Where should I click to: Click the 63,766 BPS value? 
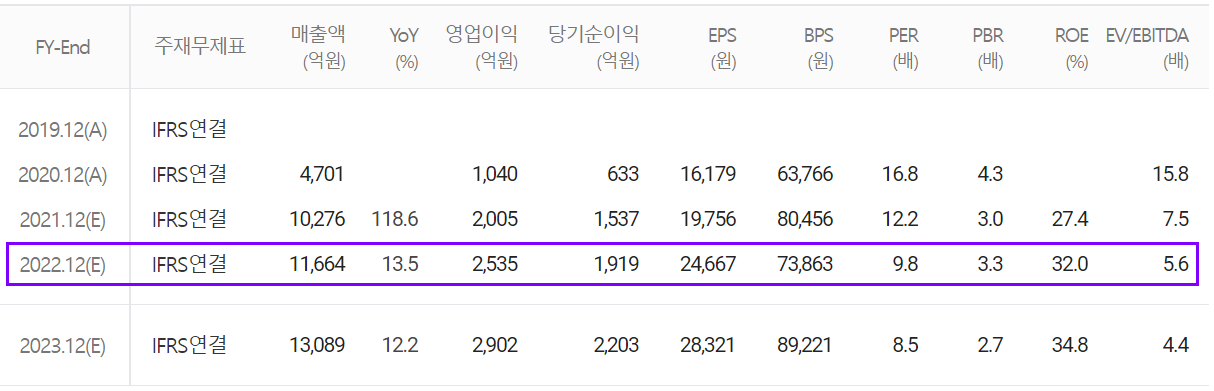tap(805, 174)
